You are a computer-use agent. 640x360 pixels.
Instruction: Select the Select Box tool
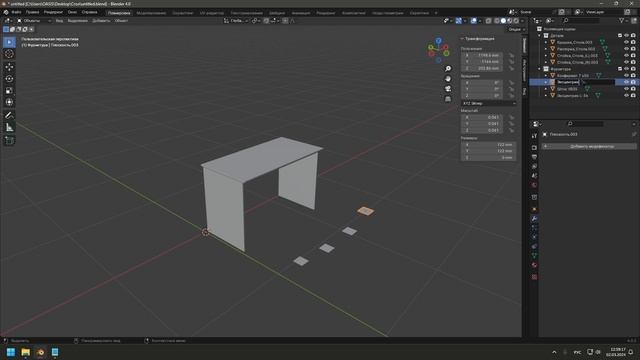tap(9, 42)
